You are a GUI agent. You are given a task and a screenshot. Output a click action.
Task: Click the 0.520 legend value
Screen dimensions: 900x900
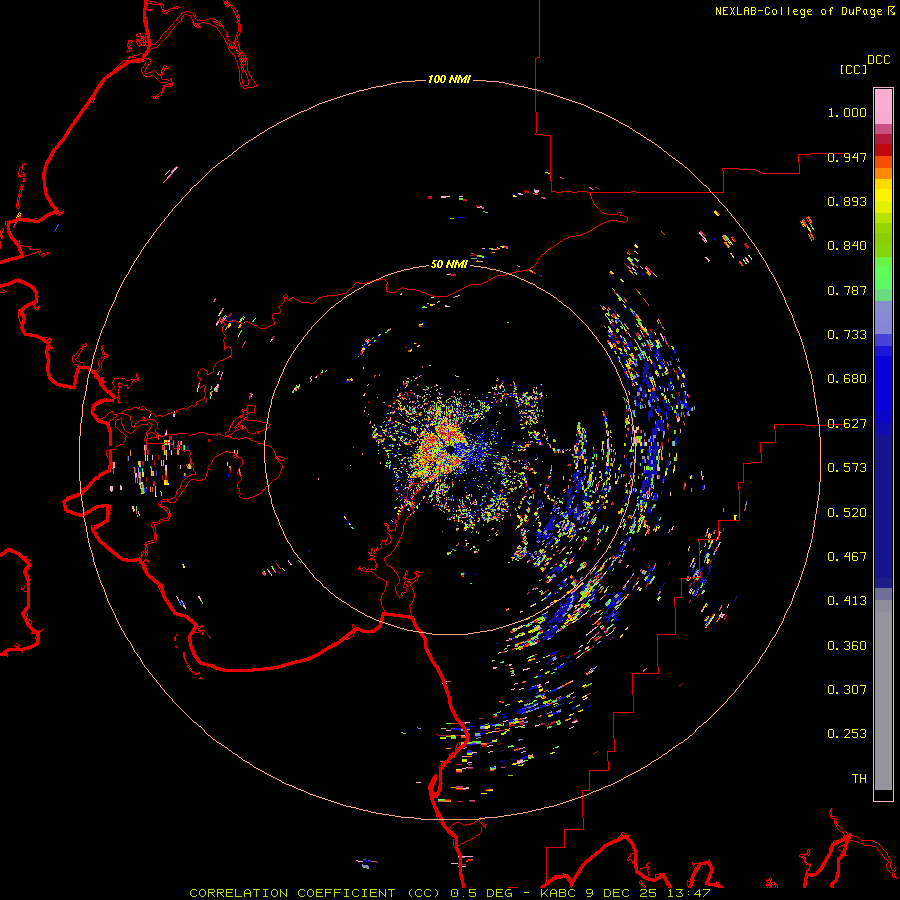(847, 513)
